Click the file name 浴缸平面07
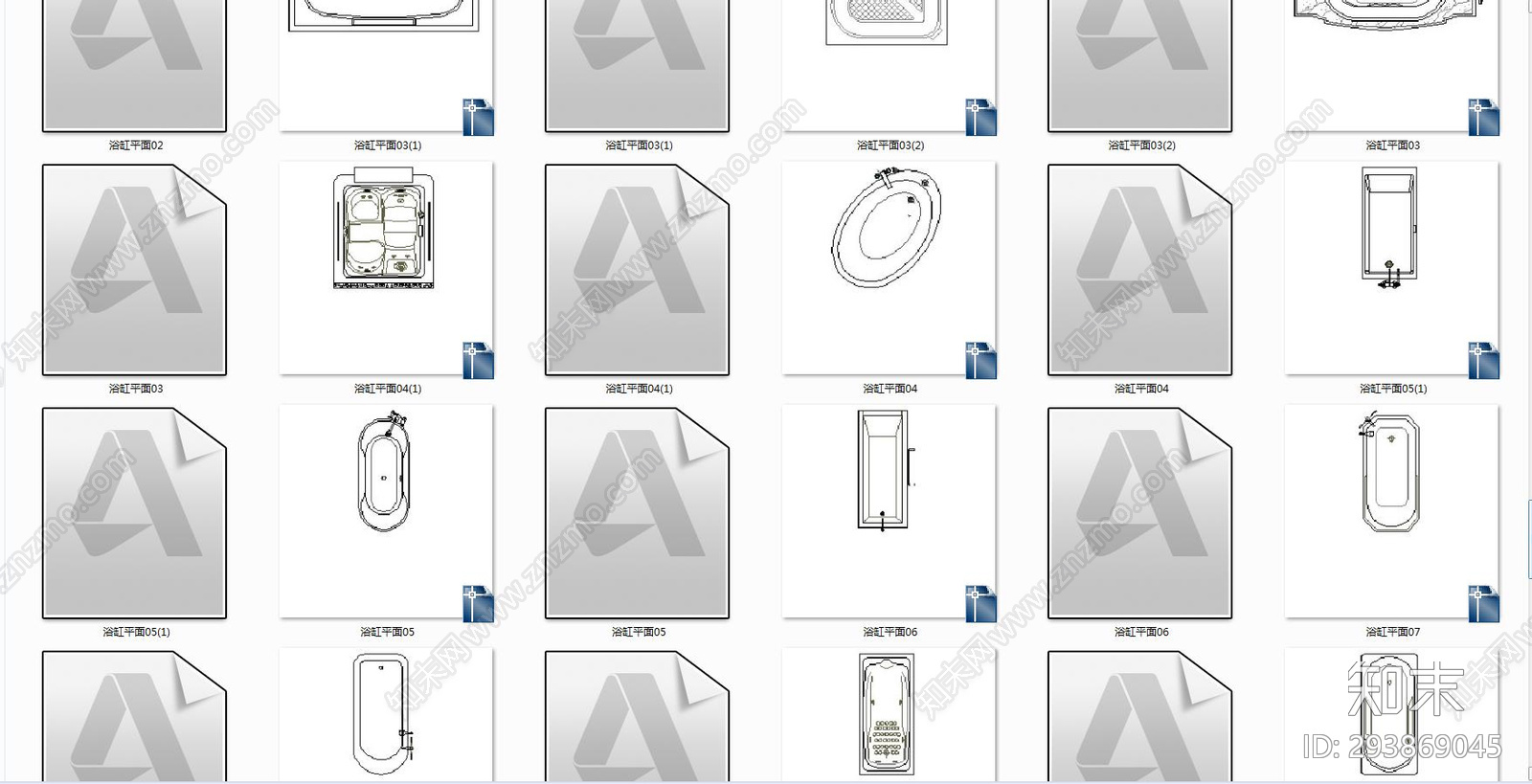Screen dimensions: 1532x784 (x=1393, y=632)
